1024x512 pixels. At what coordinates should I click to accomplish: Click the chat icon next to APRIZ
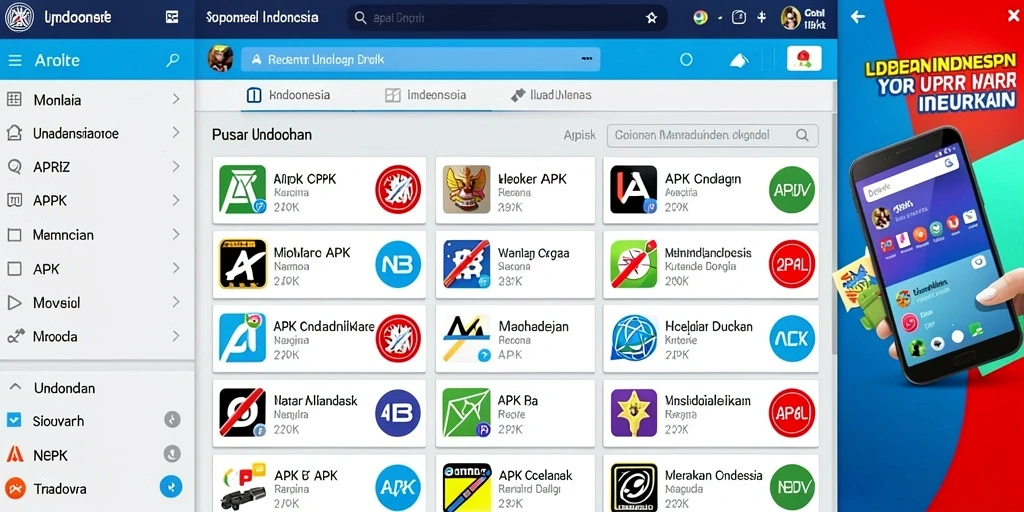click(x=14, y=167)
